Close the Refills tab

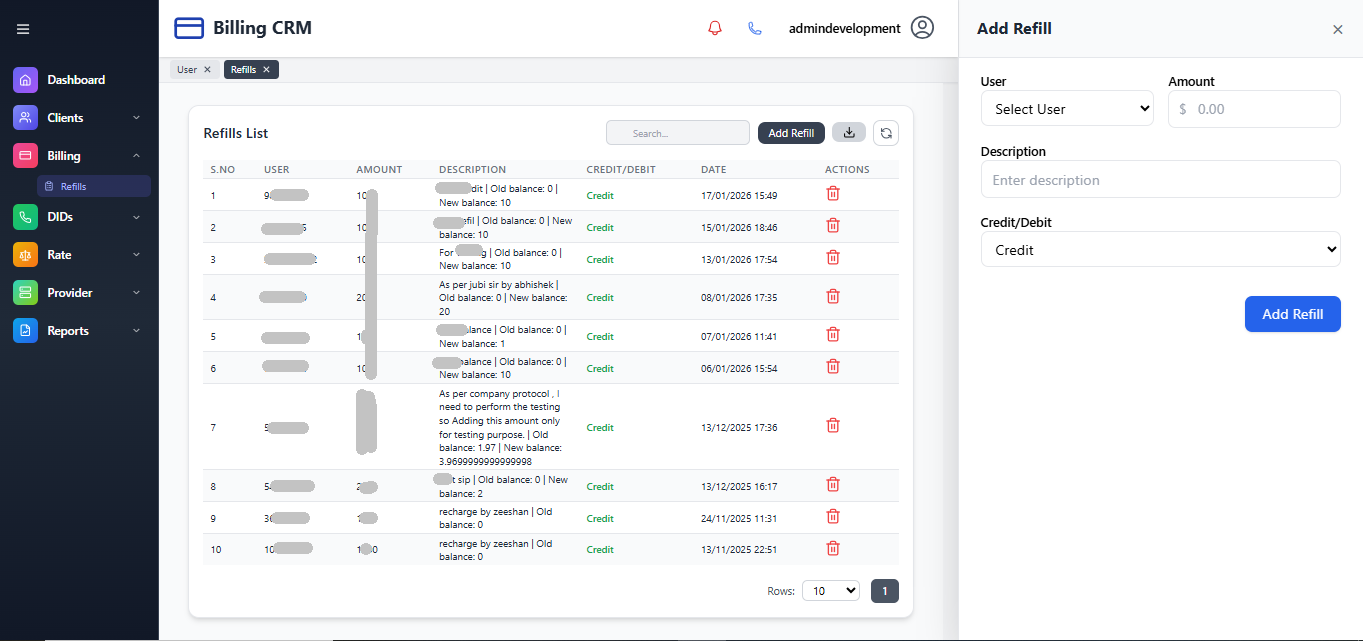[266, 70]
